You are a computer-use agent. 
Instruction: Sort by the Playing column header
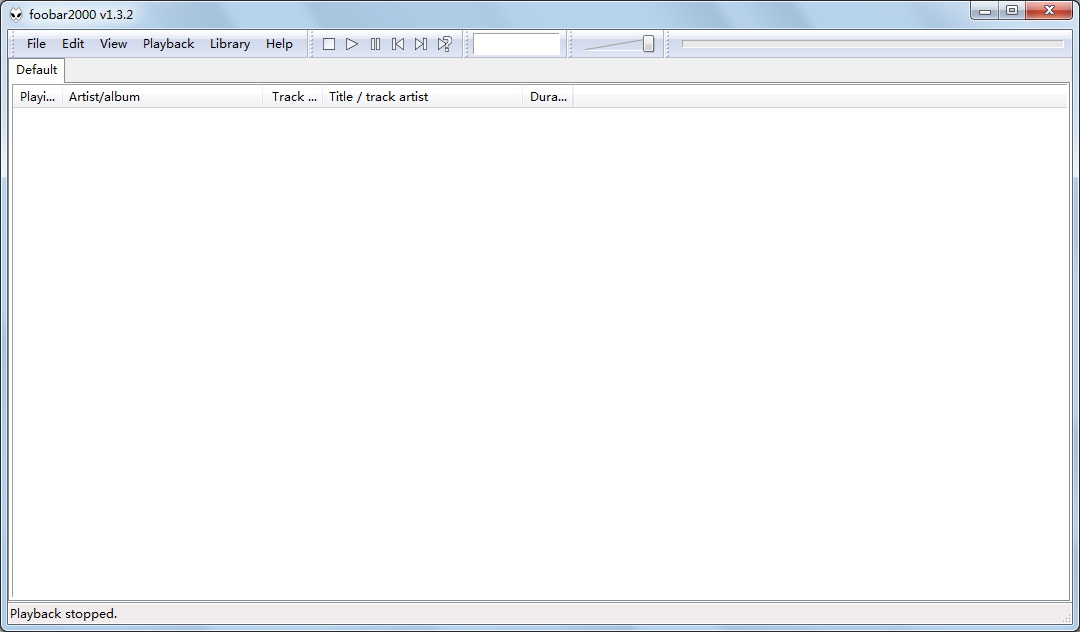(x=38, y=97)
